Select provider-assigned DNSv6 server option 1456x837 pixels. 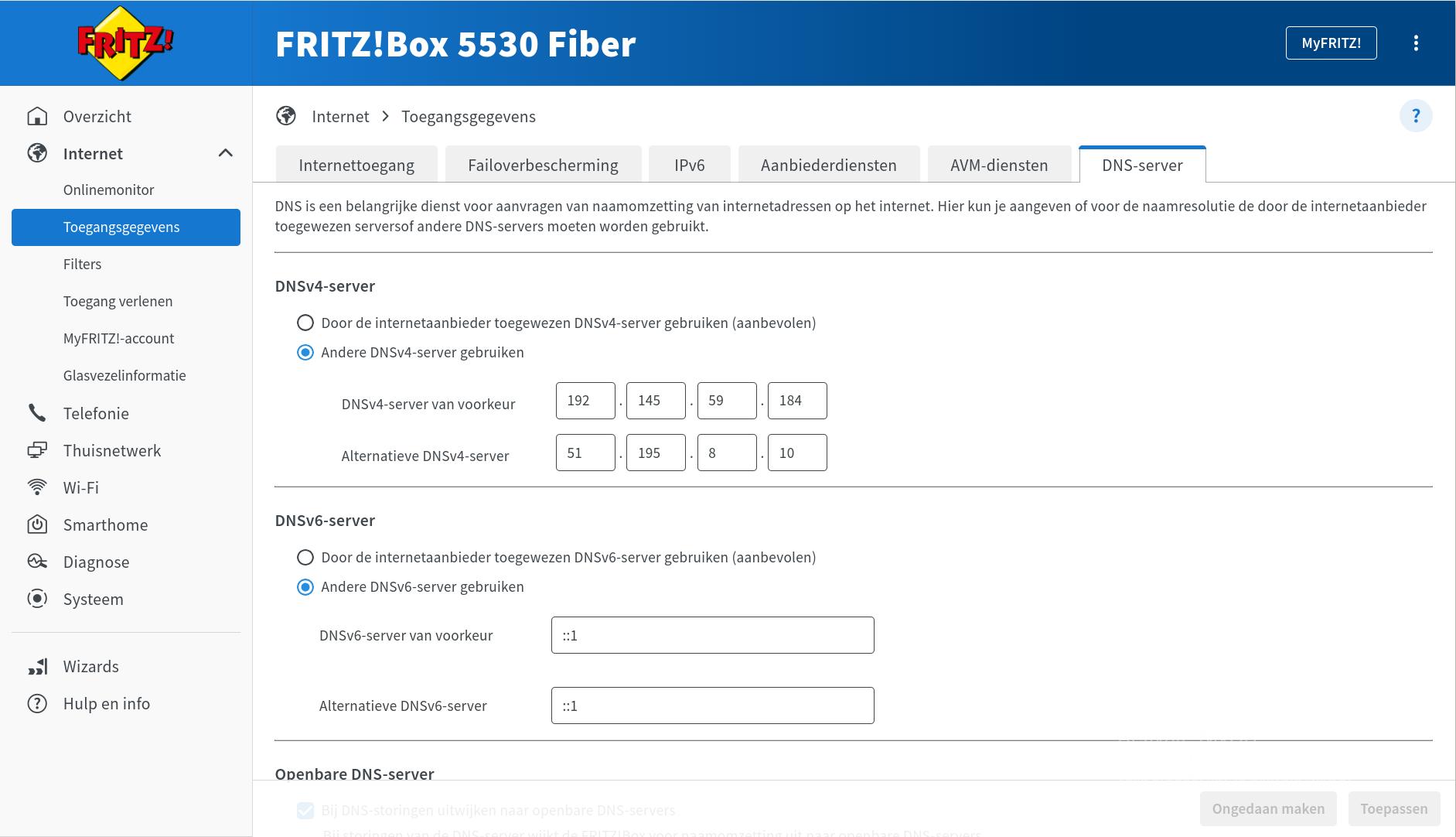coord(305,558)
